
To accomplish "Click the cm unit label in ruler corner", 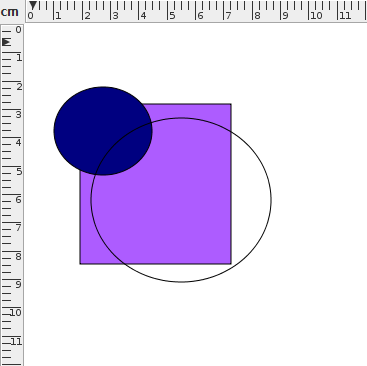I will [x=10, y=12].
